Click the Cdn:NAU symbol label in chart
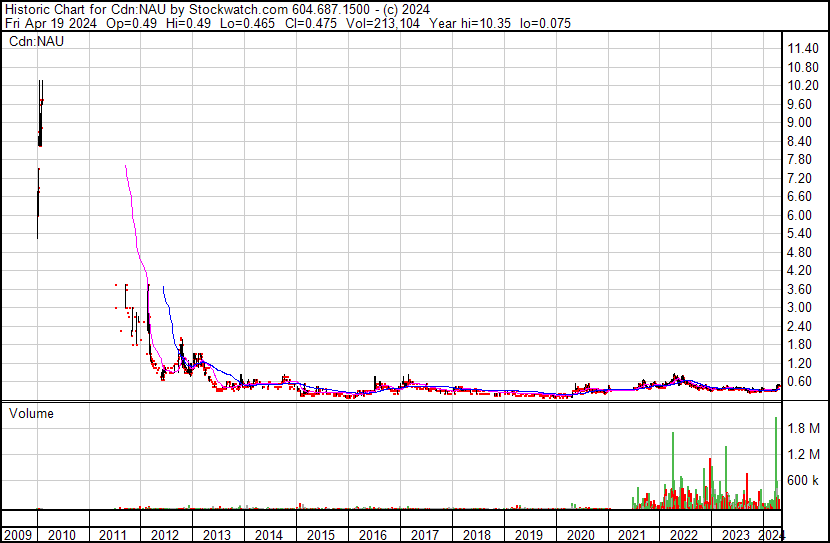This screenshot has width=830, height=543. (37, 42)
